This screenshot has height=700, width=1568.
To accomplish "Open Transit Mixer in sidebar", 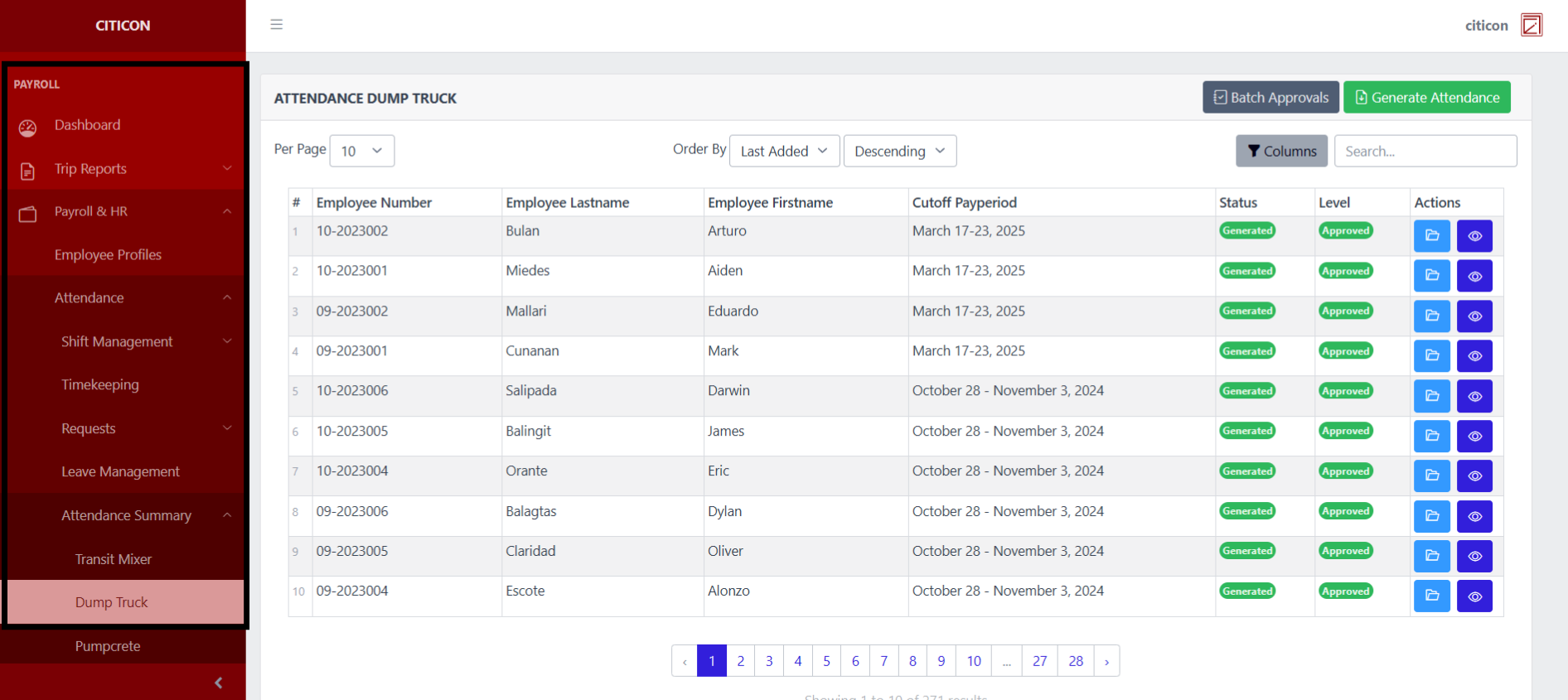I will point(114,559).
